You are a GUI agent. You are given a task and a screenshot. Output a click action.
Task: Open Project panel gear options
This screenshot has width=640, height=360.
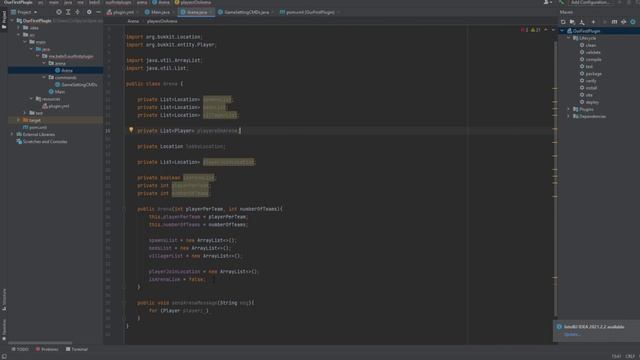[x=89, y=12]
